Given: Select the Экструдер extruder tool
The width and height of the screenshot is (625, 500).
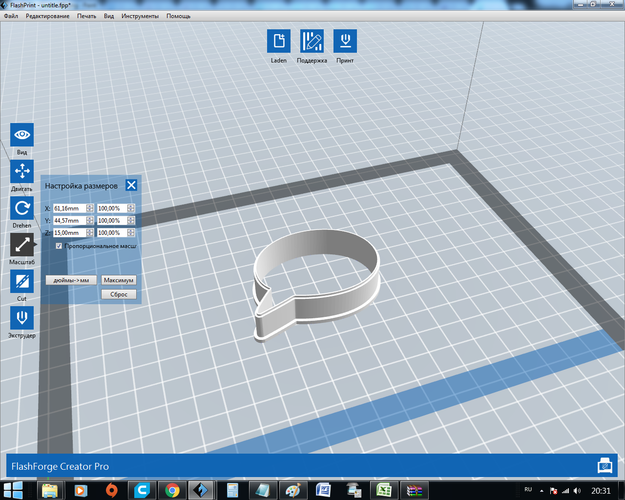Looking at the screenshot, I should point(22,318).
